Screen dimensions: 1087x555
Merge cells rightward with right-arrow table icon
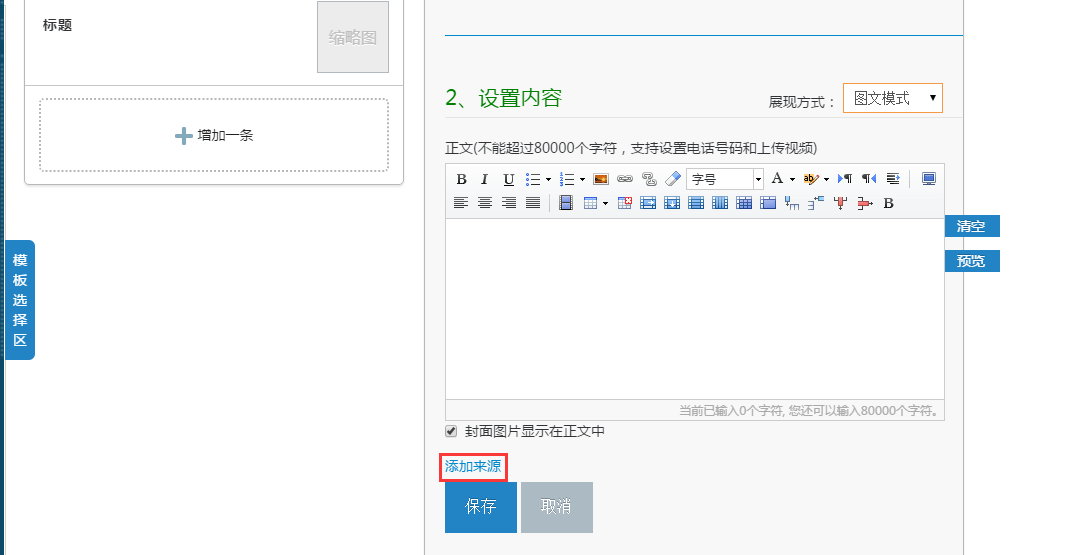pyautogui.click(x=648, y=203)
